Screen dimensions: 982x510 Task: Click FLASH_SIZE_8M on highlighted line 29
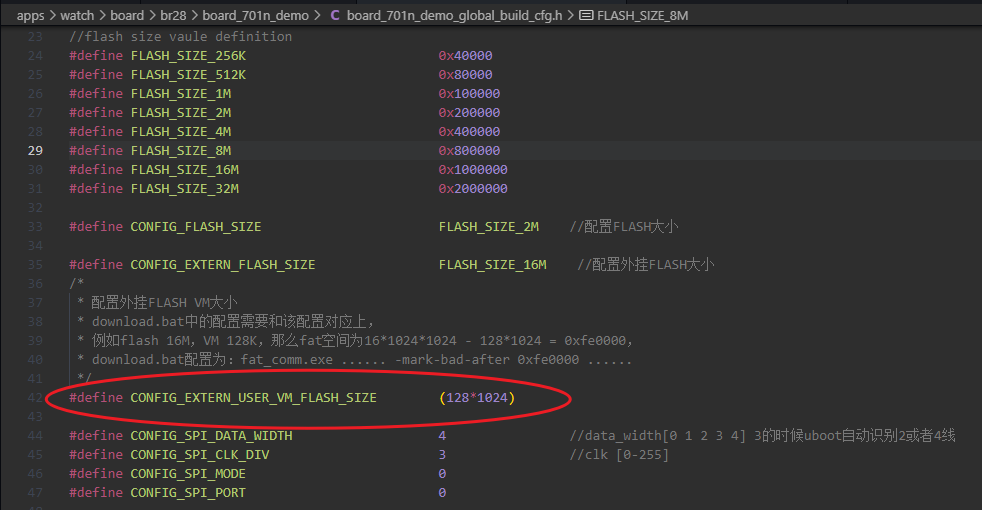pos(180,151)
